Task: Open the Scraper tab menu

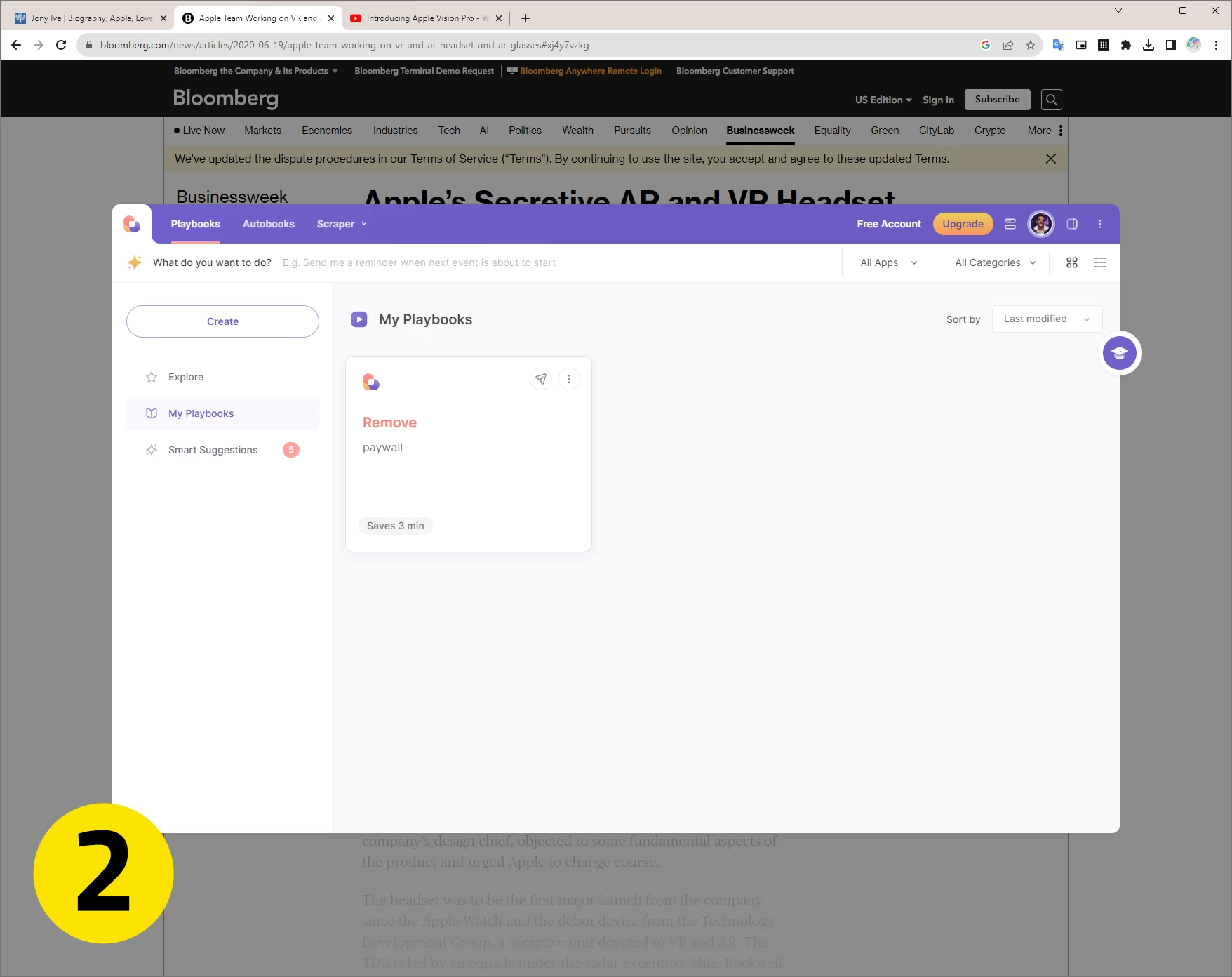Action: [x=341, y=224]
